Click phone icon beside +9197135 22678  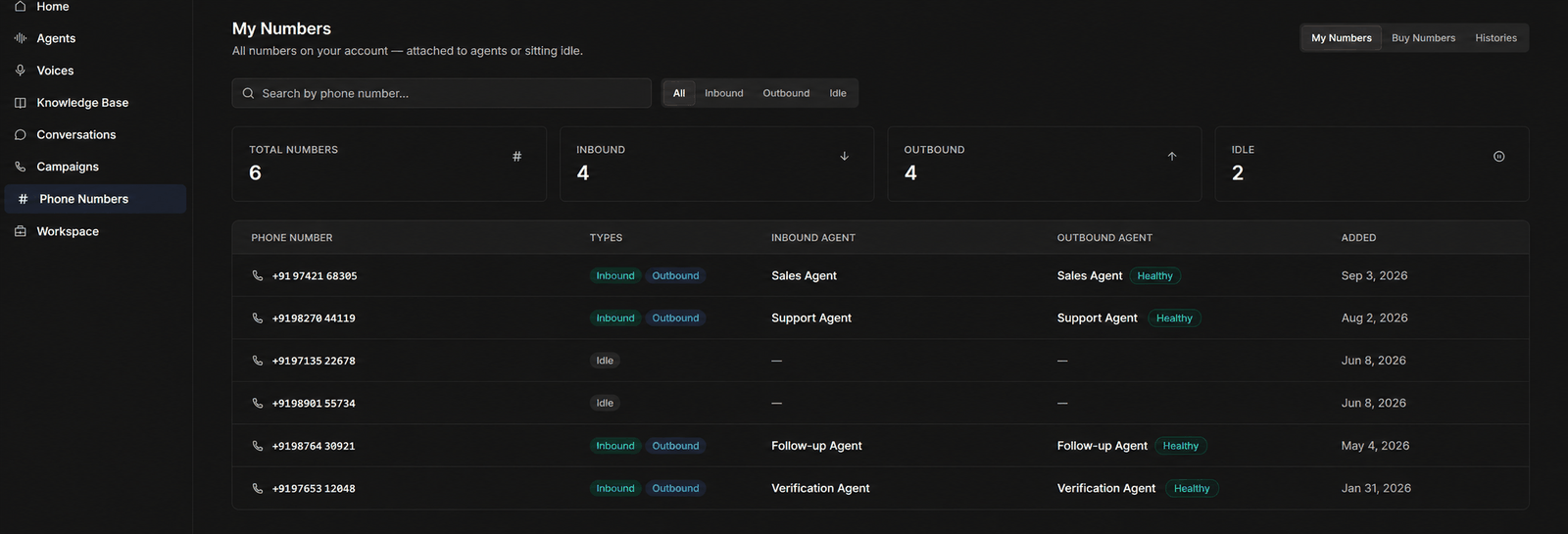[x=258, y=361]
